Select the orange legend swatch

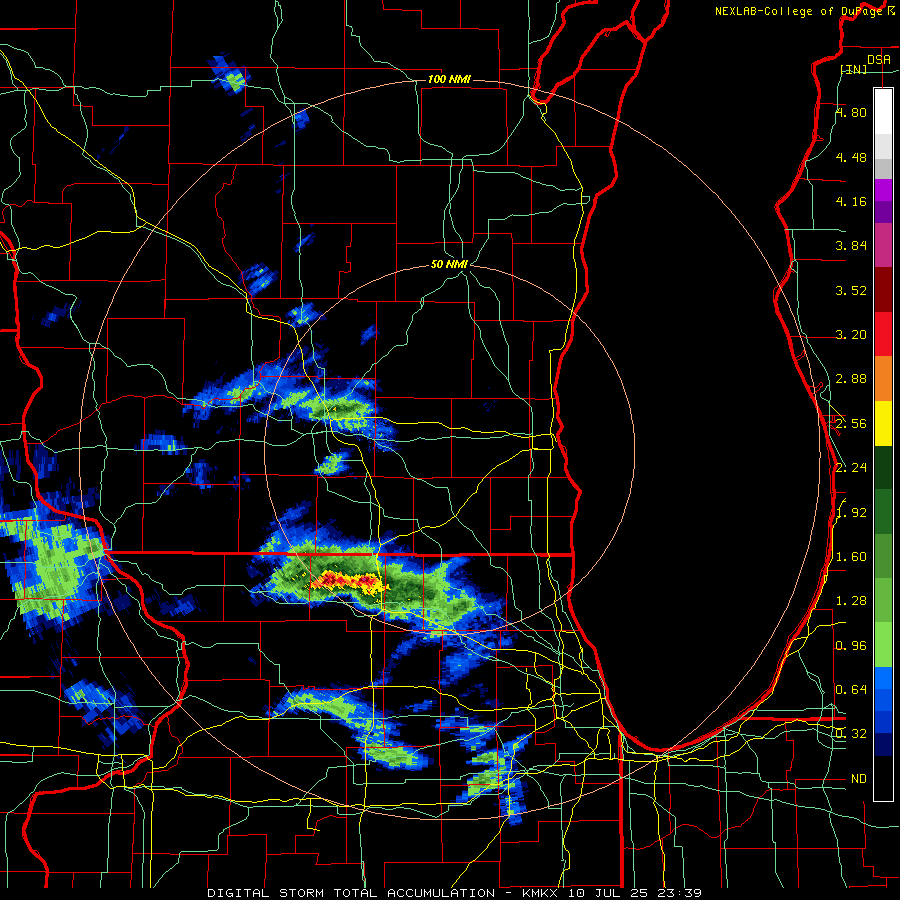point(883,379)
